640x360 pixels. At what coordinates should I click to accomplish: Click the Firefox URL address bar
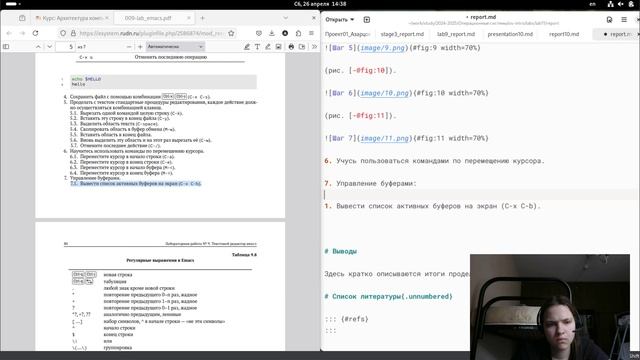[x=151, y=33]
